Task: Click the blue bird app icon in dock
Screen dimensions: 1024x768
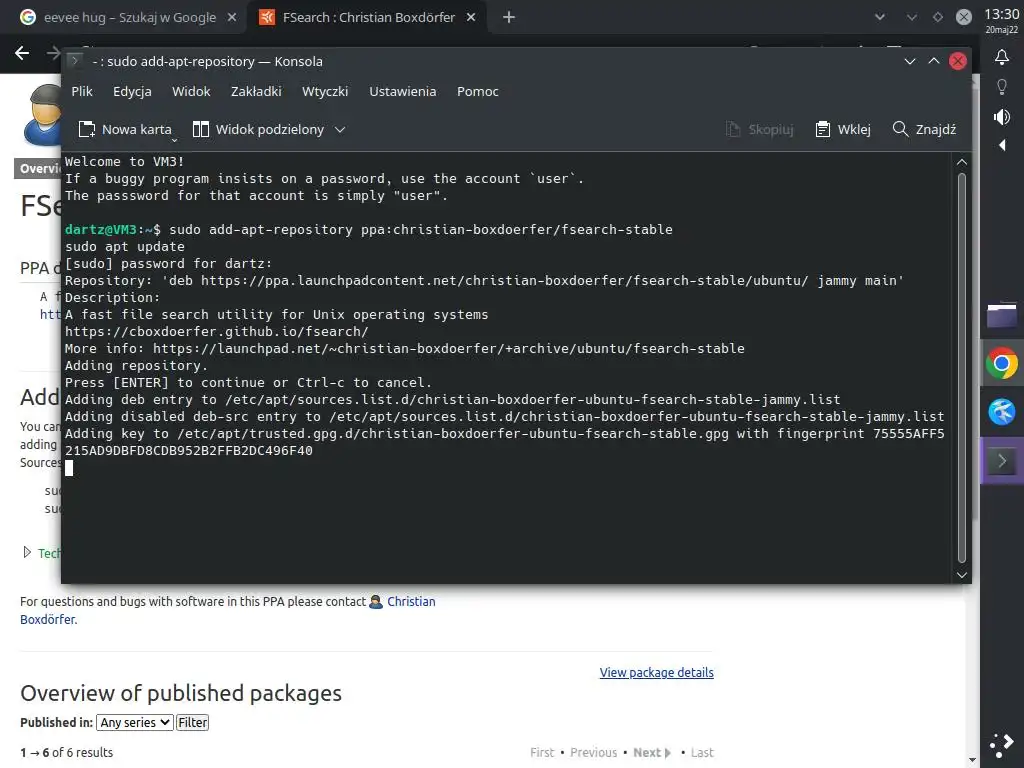Action: (1002, 412)
